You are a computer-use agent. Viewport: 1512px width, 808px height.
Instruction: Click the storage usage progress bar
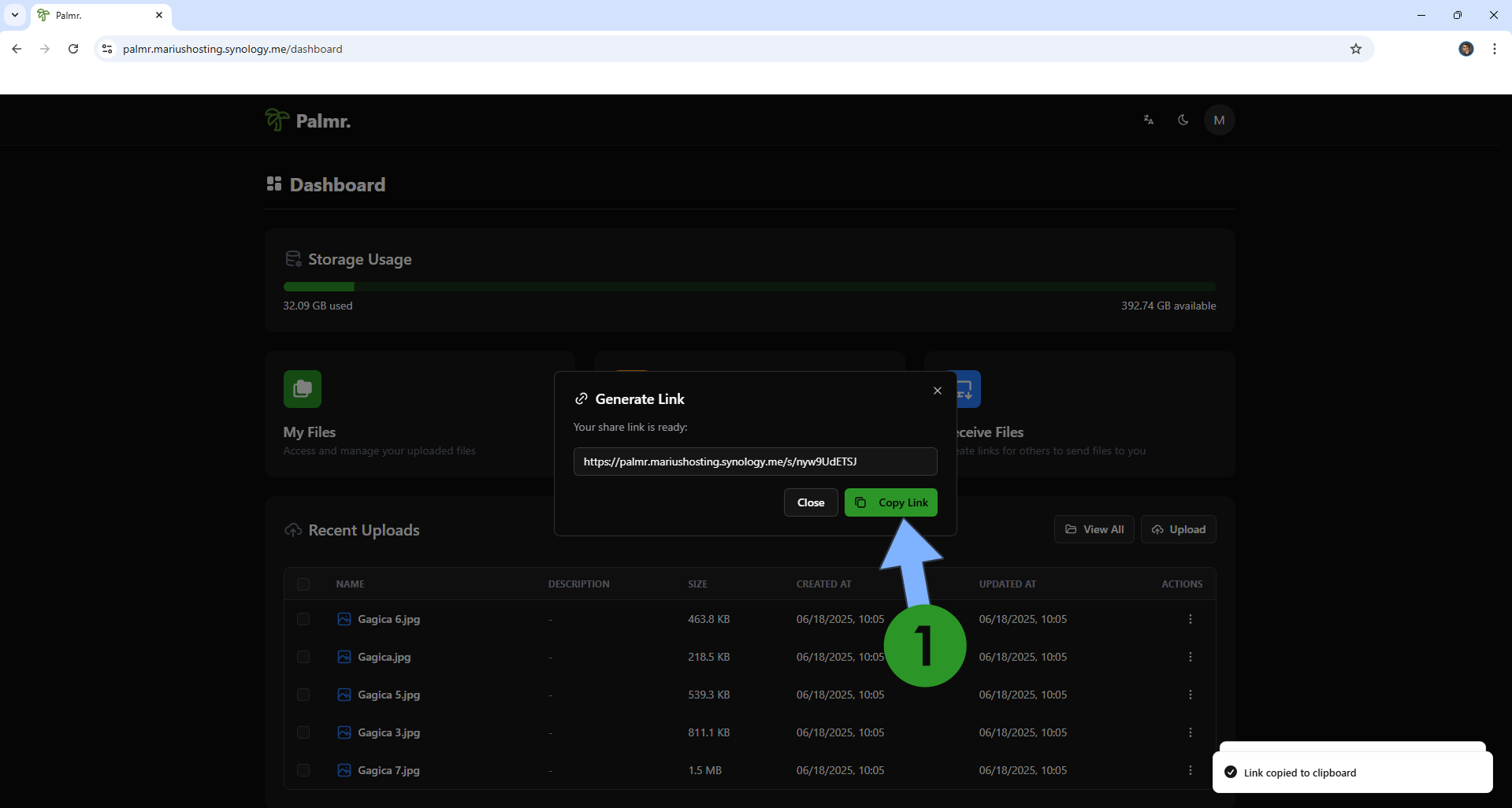point(750,287)
